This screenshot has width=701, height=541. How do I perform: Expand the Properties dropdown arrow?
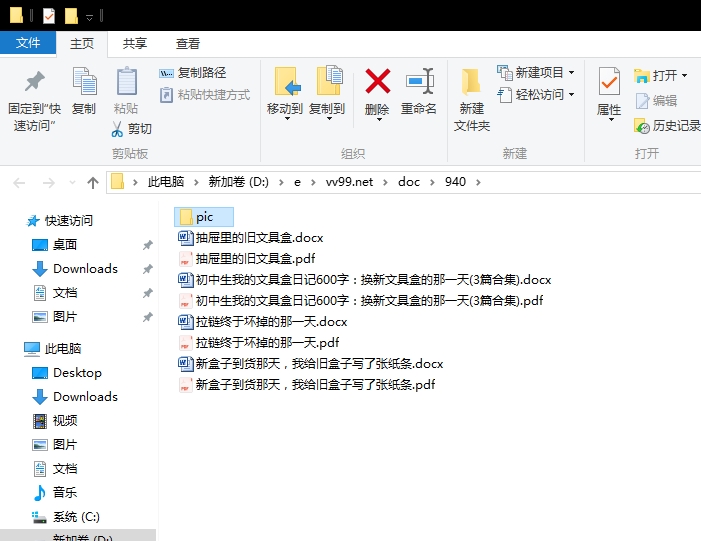click(x=610, y=120)
